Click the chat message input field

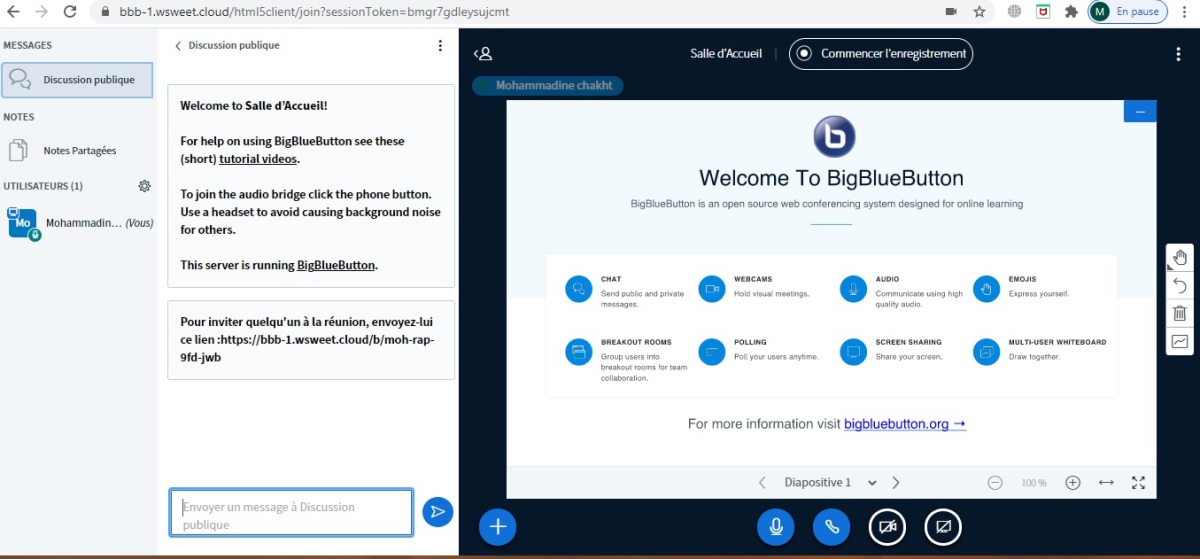point(291,513)
